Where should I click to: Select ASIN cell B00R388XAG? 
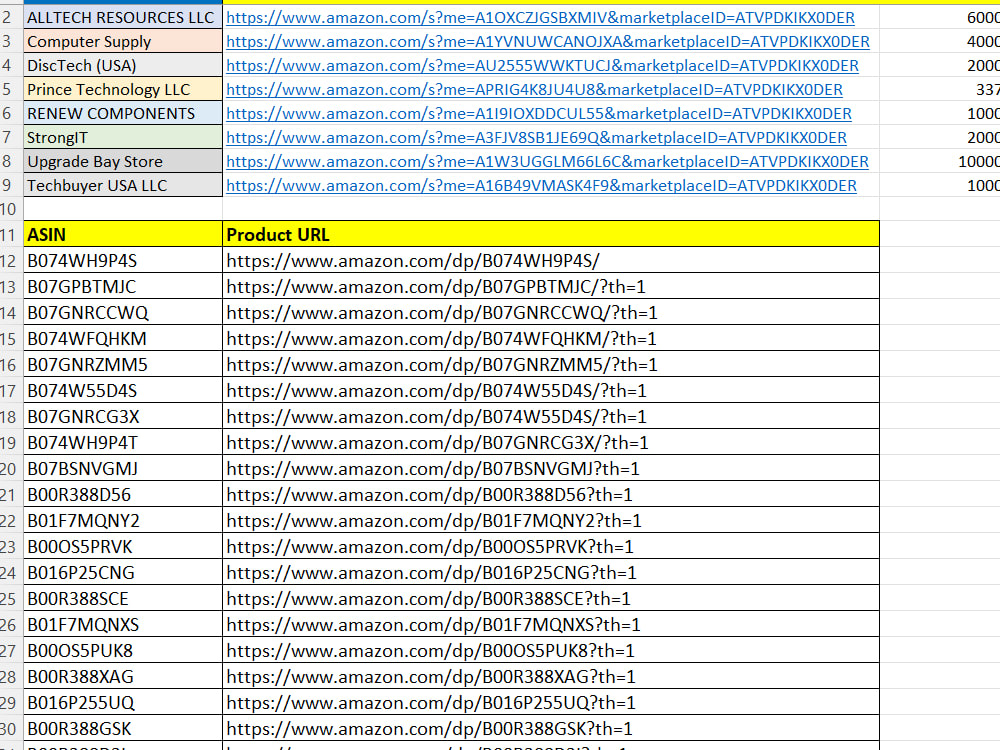tap(123, 677)
